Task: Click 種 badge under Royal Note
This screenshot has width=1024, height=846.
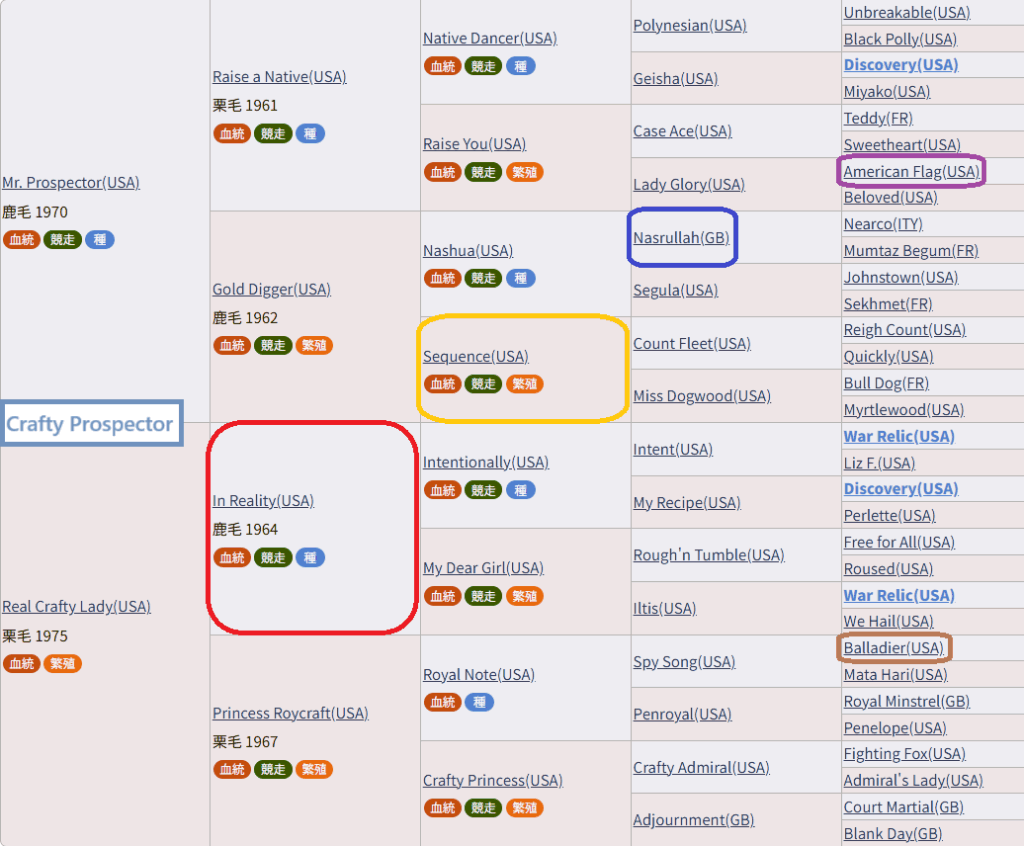Action: pyautogui.click(x=479, y=702)
